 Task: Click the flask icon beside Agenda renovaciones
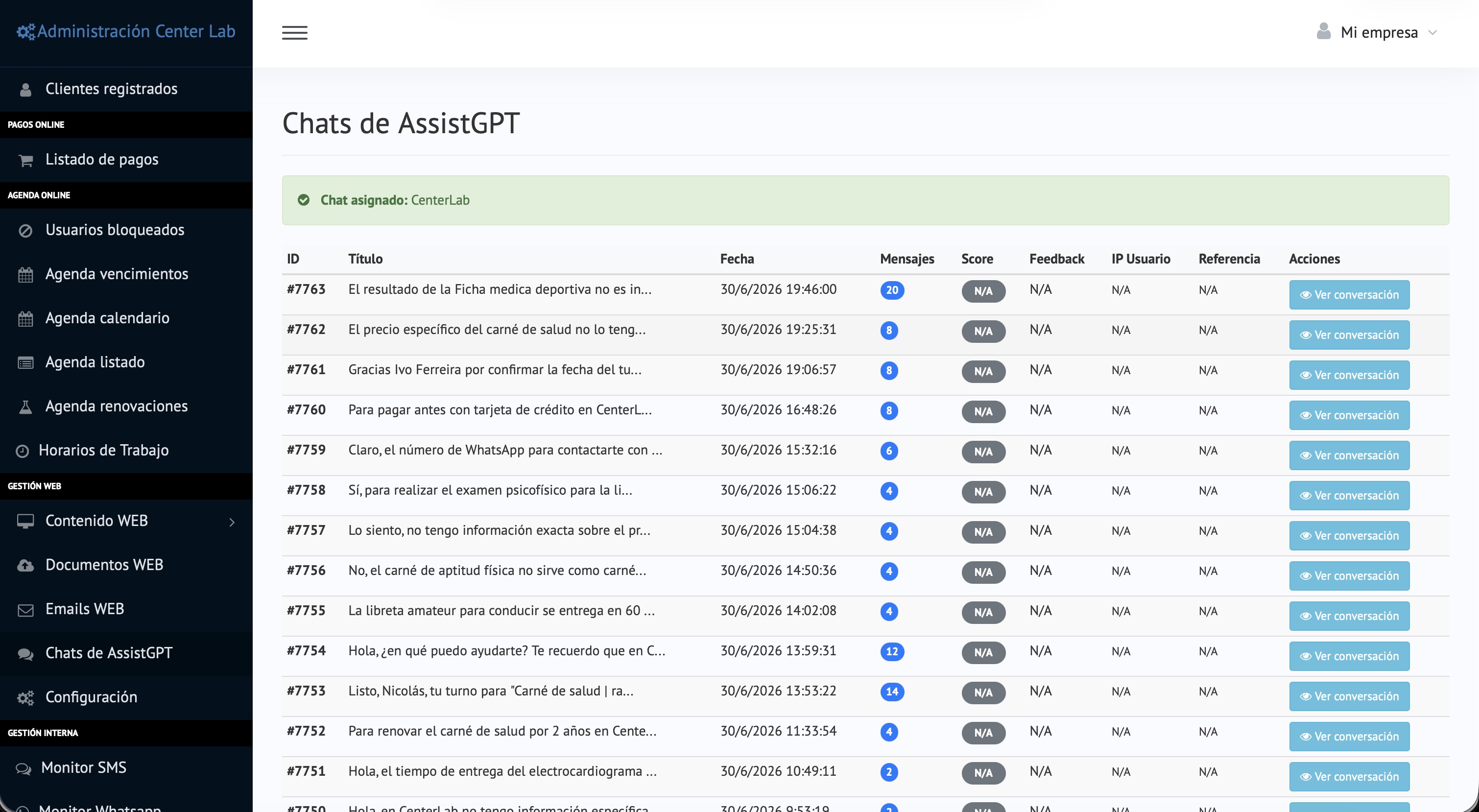click(26, 407)
